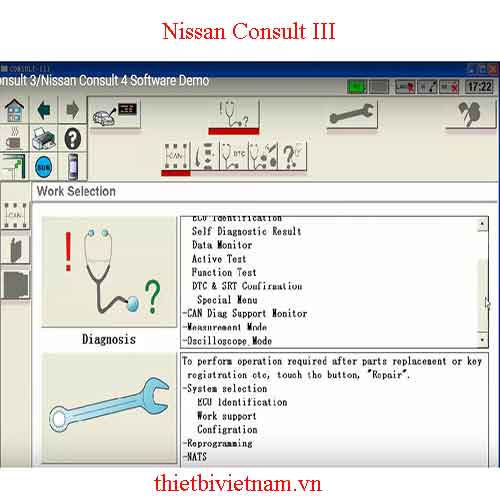
Task: Click the middle connection status icon
Action: coord(427,87)
